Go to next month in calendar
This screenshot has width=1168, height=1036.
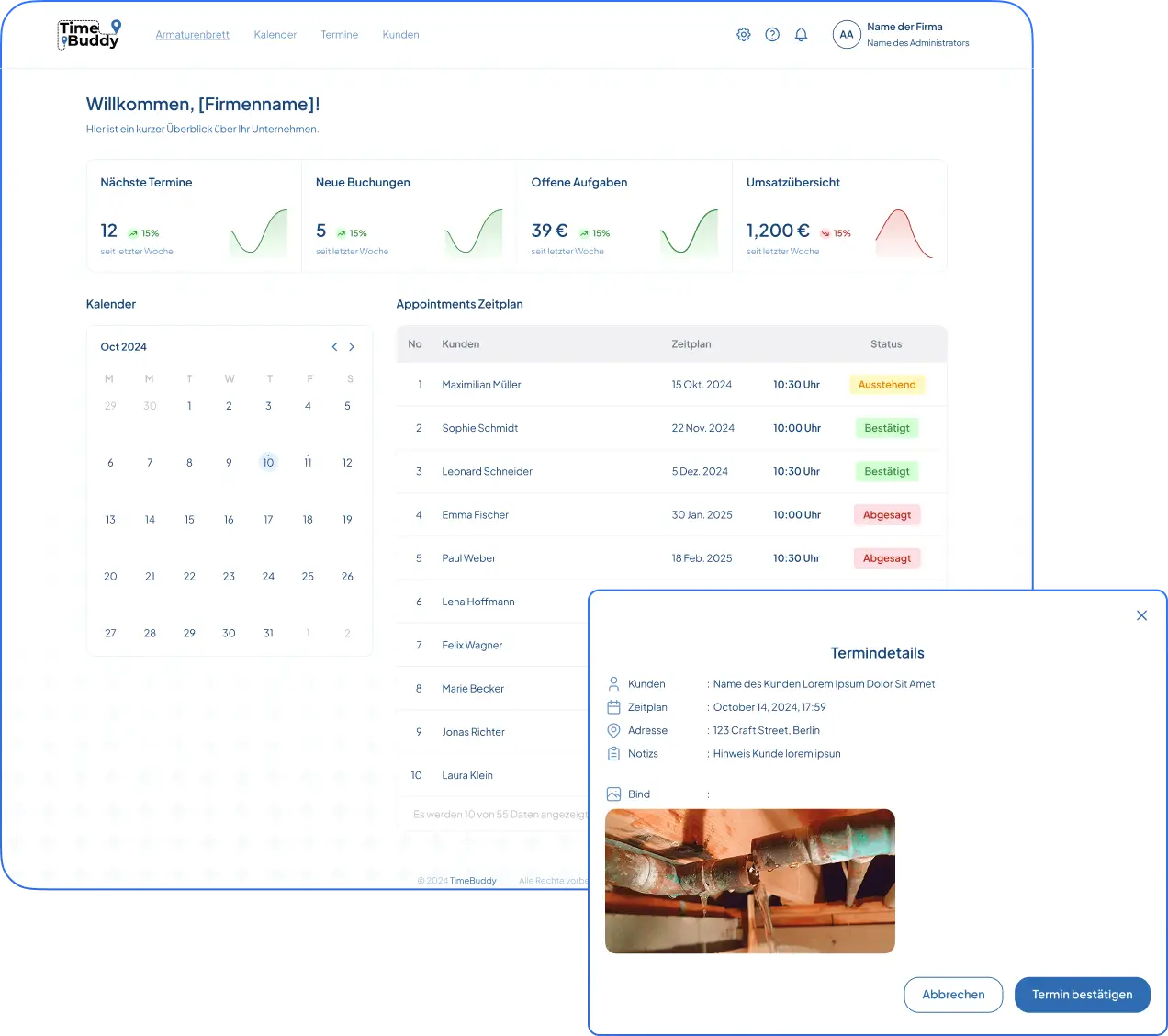[352, 347]
